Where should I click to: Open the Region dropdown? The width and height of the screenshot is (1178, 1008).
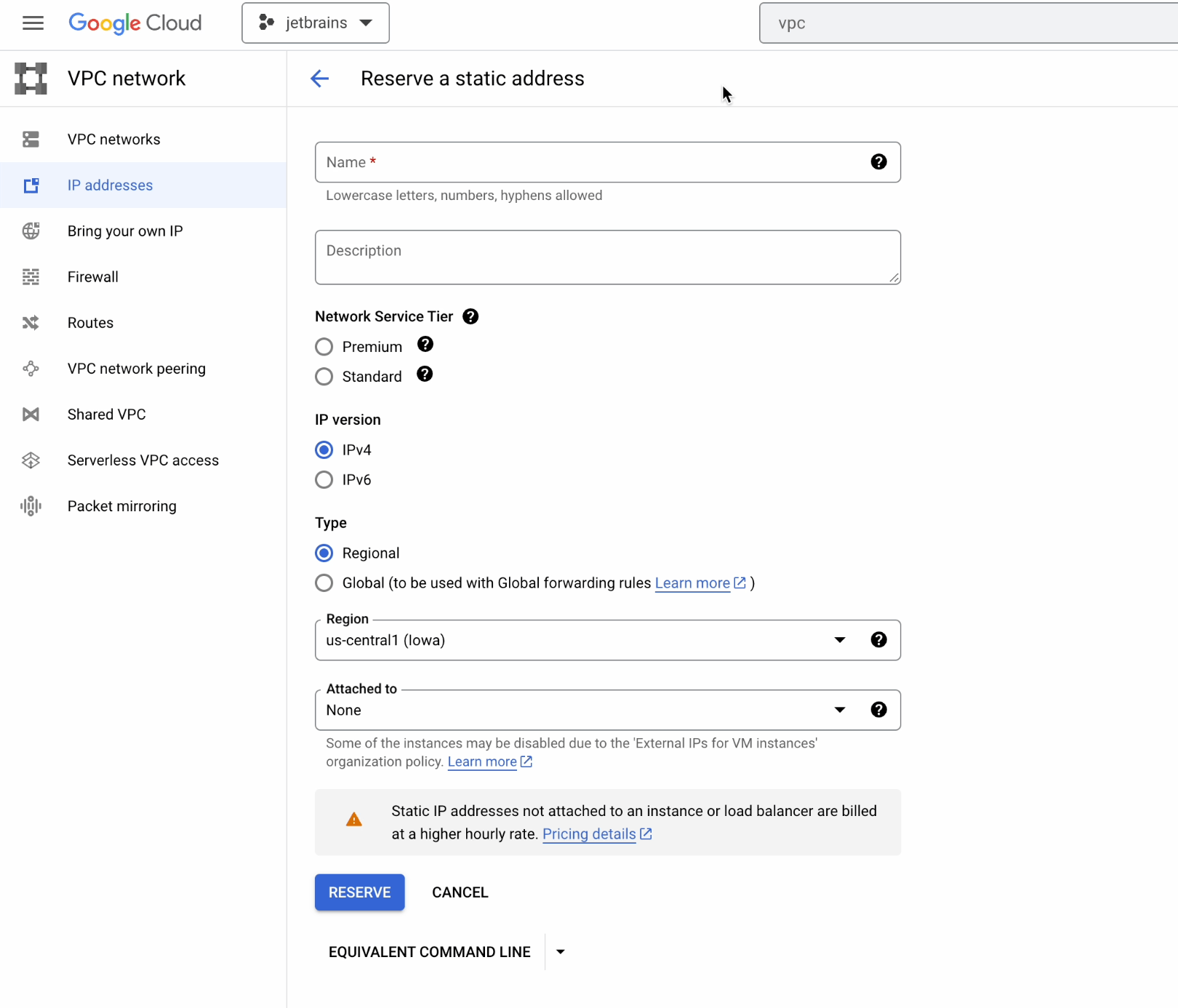[x=582, y=640]
